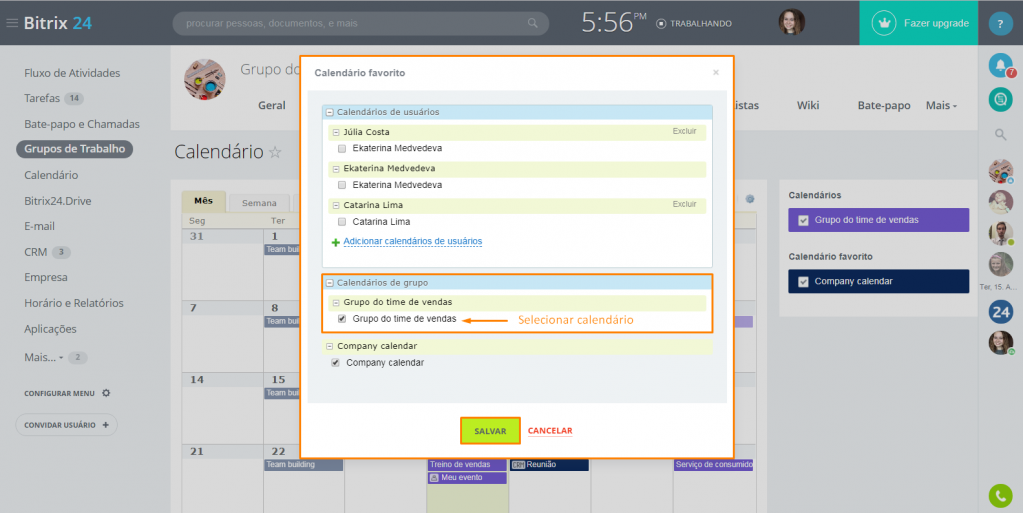The image size is (1023, 513).
Task: Click the CONVIDAR USUÁRIO button
Action: (67, 425)
